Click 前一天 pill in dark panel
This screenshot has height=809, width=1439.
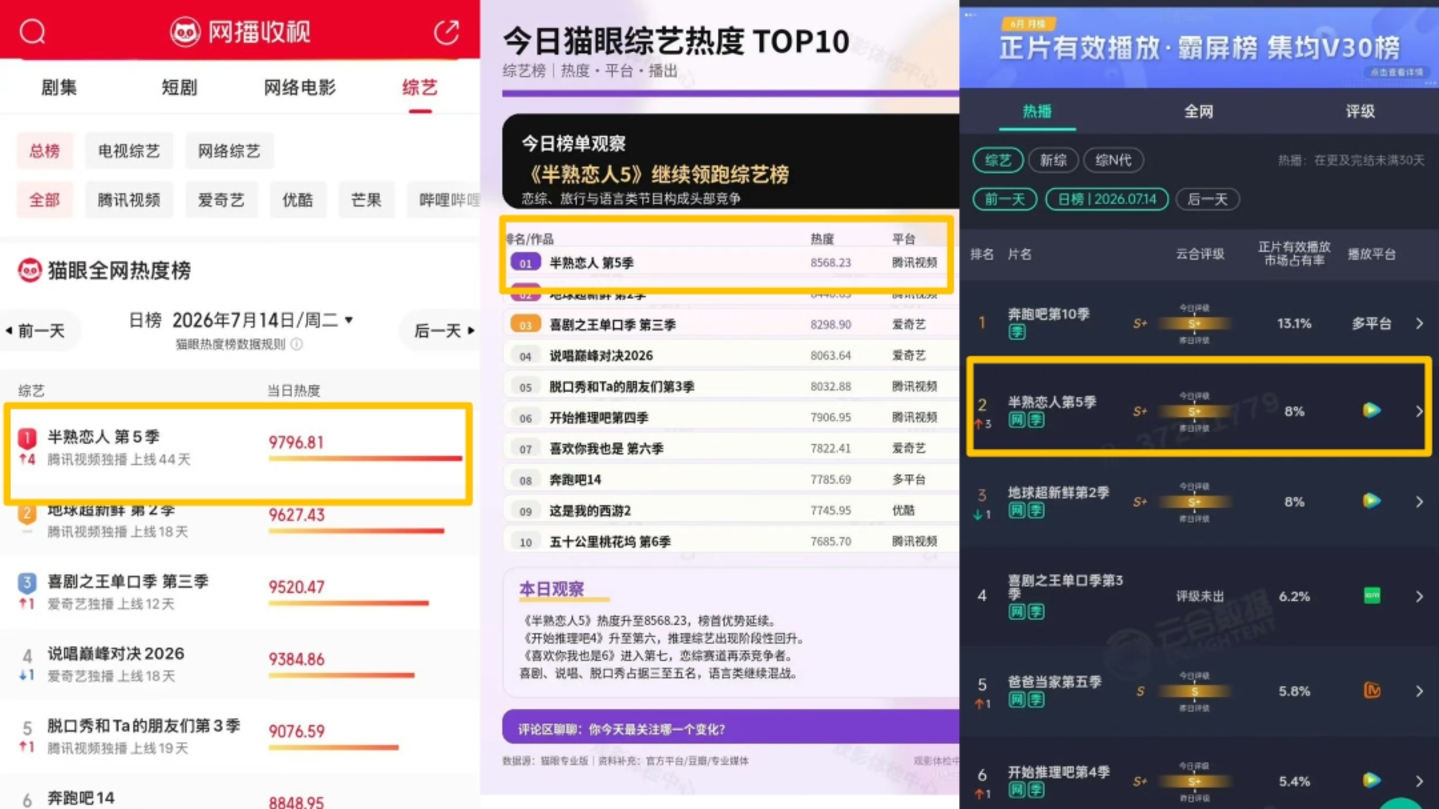1005,199
